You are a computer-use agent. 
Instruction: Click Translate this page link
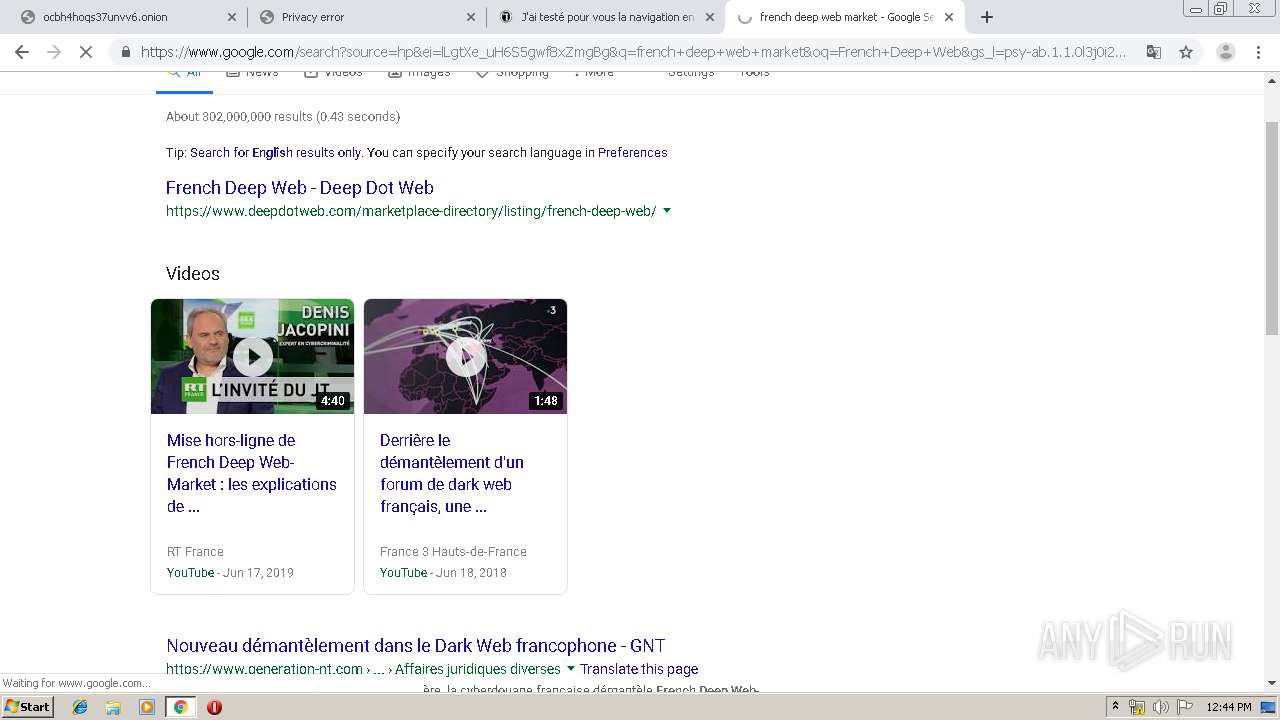coord(639,669)
